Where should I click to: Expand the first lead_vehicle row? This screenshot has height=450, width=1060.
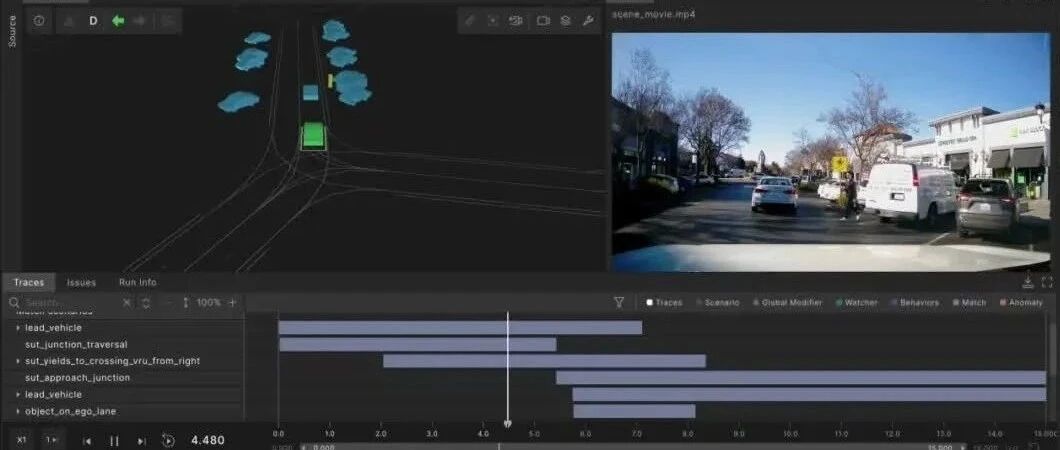click(18, 328)
